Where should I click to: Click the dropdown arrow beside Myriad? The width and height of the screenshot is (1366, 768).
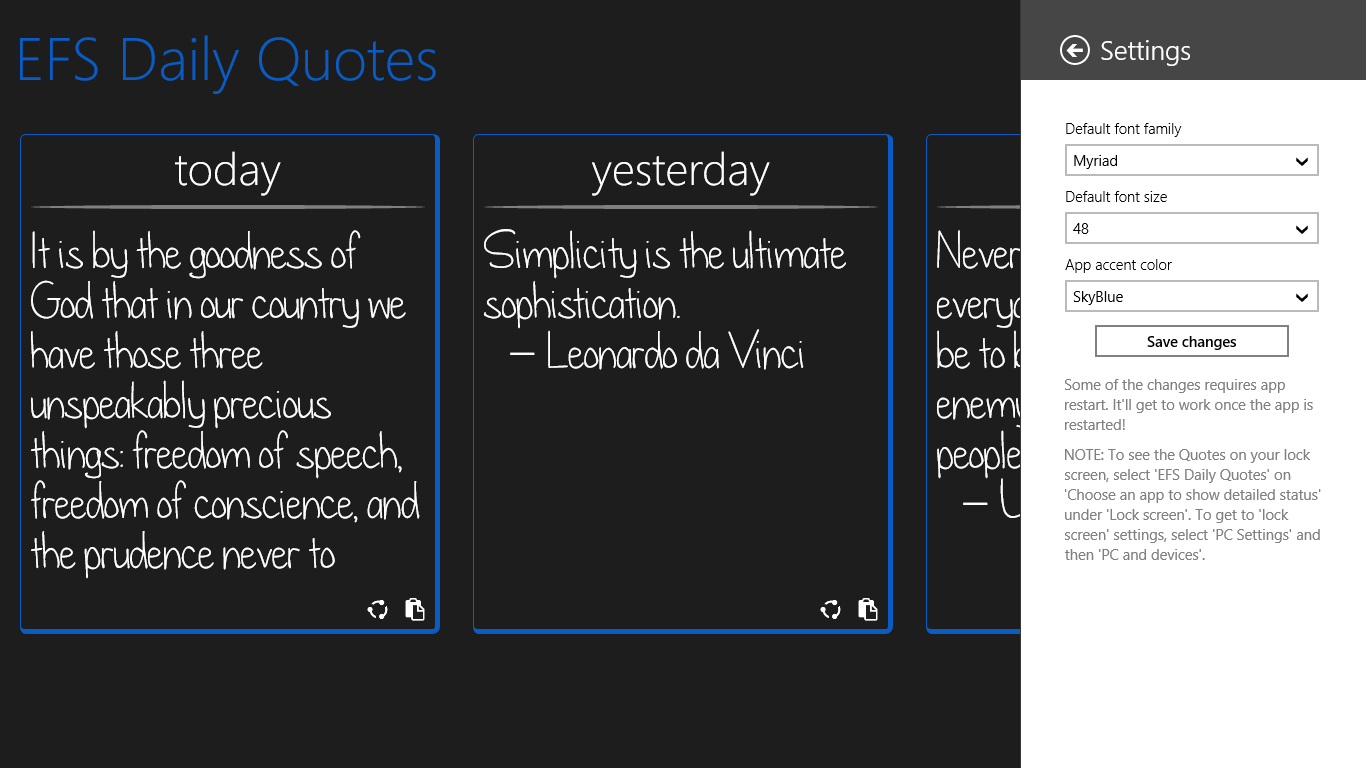(x=1302, y=161)
